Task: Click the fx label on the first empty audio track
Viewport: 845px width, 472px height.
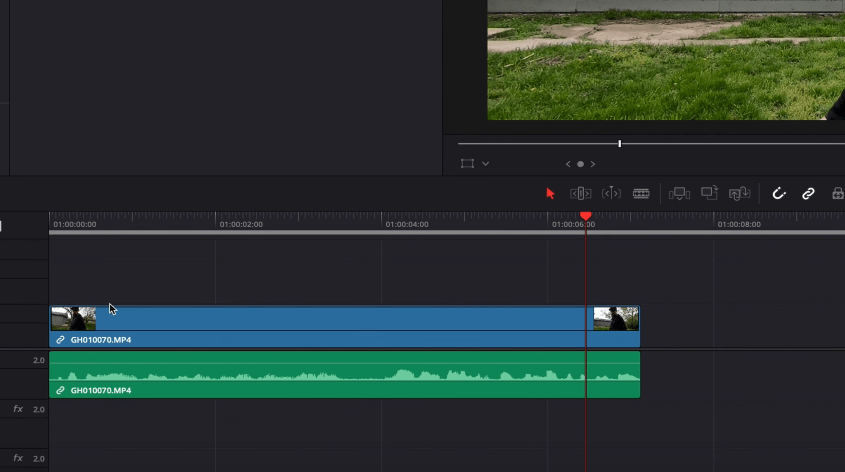Action: 18,409
